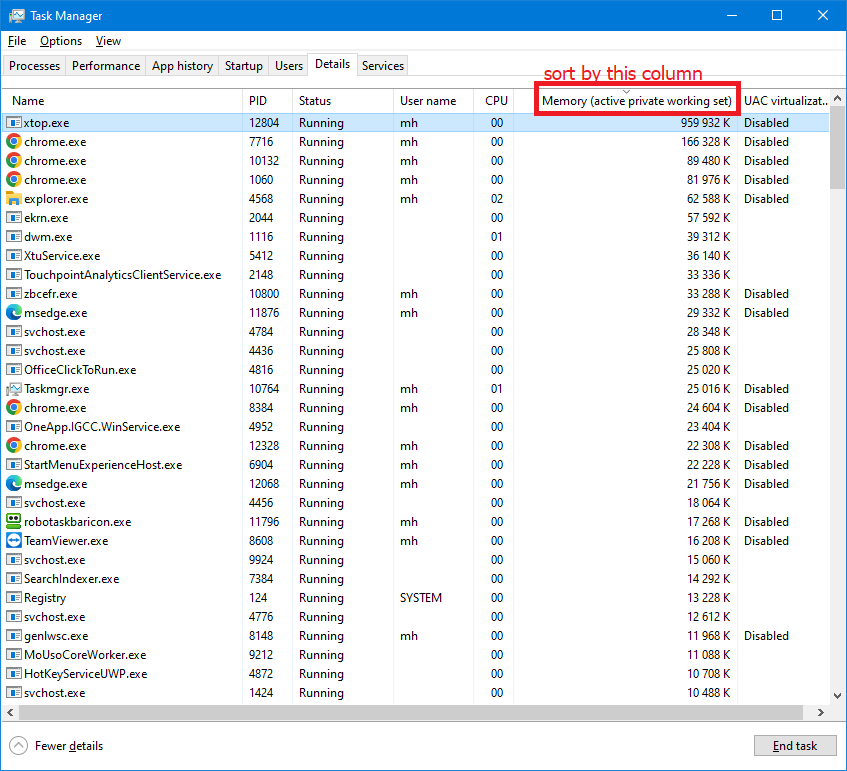Open the Options menu
Image resolution: width=847 pixels, height=771 pixels.
click(x=60, y=41)
